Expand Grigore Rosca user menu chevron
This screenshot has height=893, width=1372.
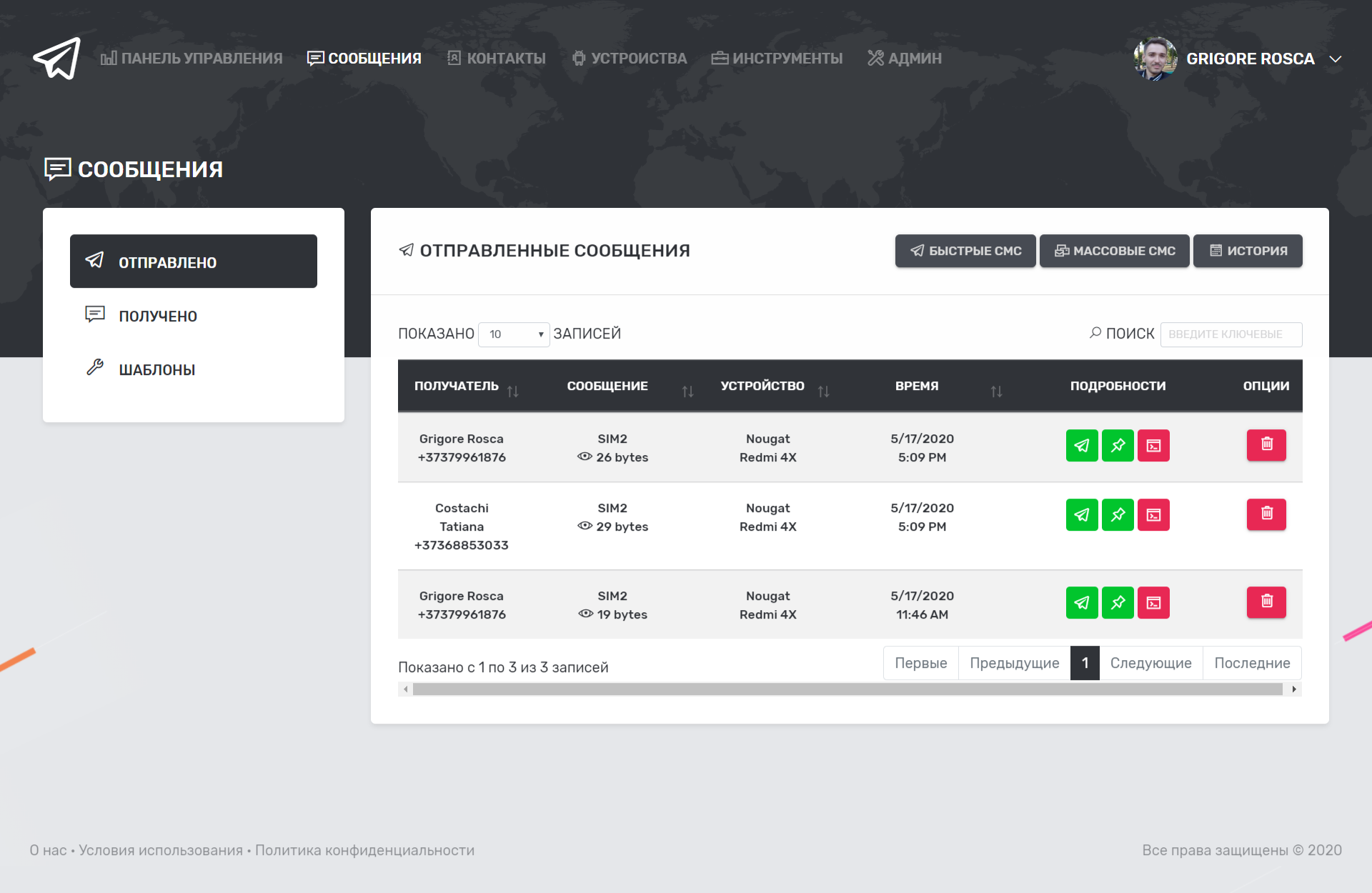1335,59
